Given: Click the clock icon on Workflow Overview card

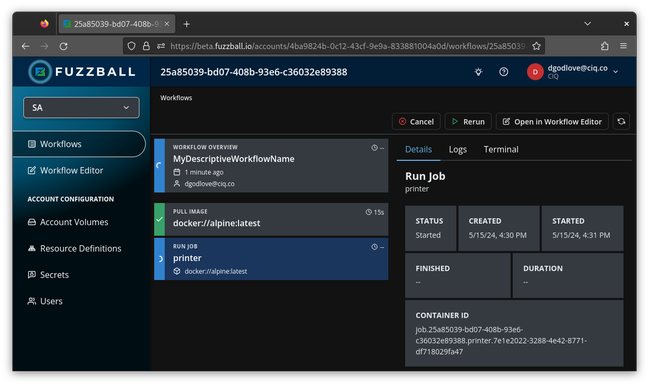Looking at the screenshot, I should (374, 148).
